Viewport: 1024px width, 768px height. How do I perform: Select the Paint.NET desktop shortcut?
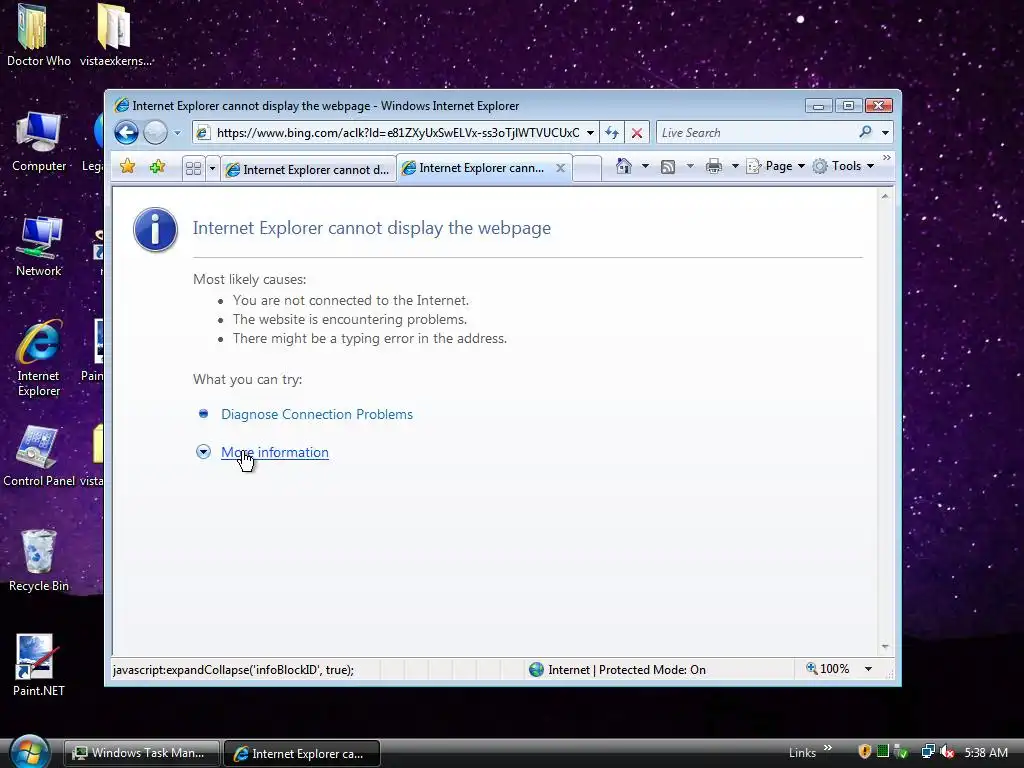coord(39,665)
